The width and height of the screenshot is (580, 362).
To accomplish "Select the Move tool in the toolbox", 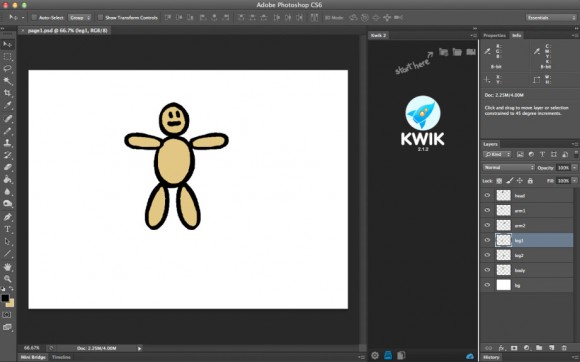I will 7,45.
